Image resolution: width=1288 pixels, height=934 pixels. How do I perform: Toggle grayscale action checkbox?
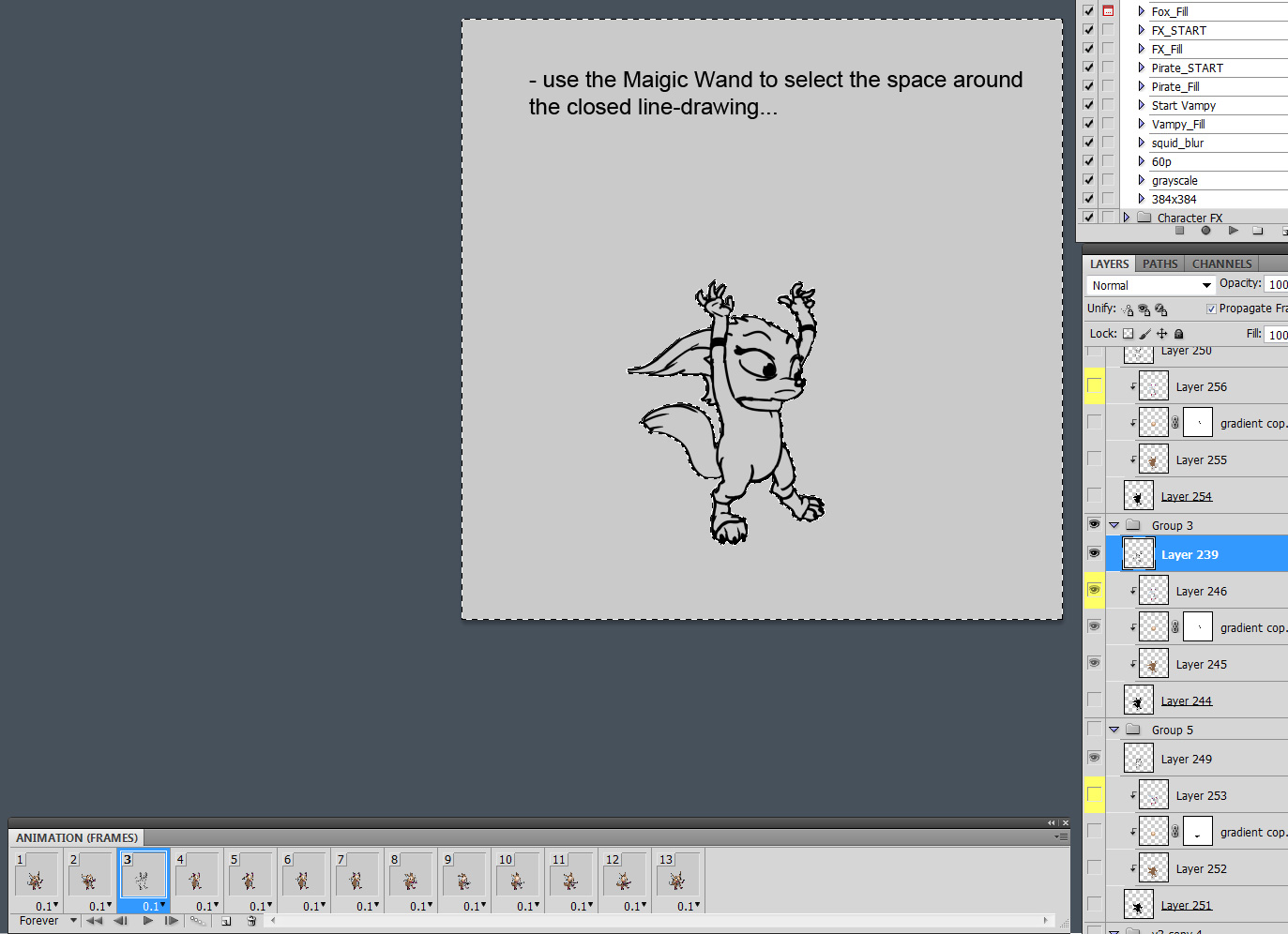click(1088, 180)
